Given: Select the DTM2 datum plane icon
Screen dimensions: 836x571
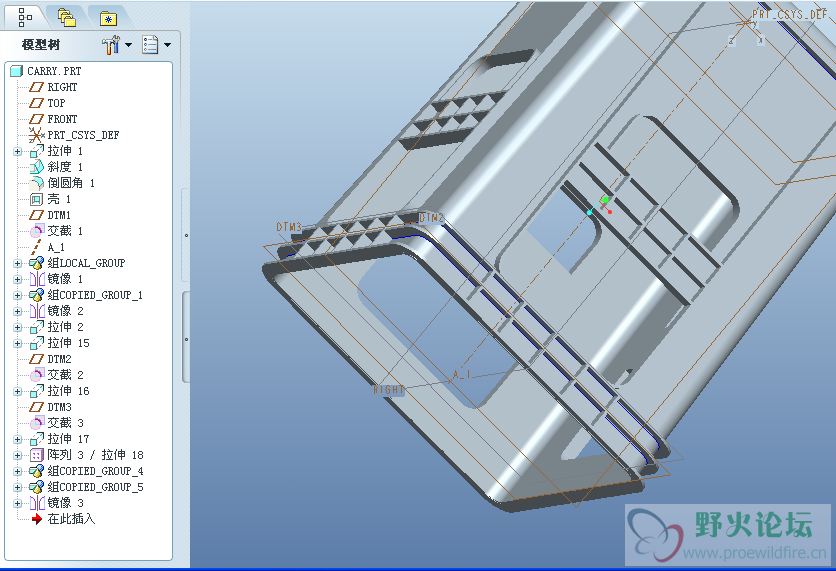Looking at the screenshot, I should [x=36, y=359].
